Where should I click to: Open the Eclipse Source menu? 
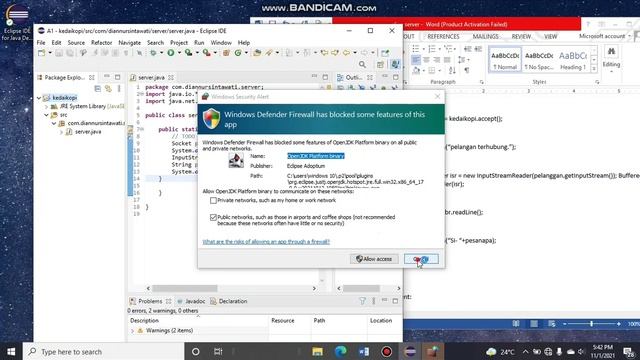76,42
